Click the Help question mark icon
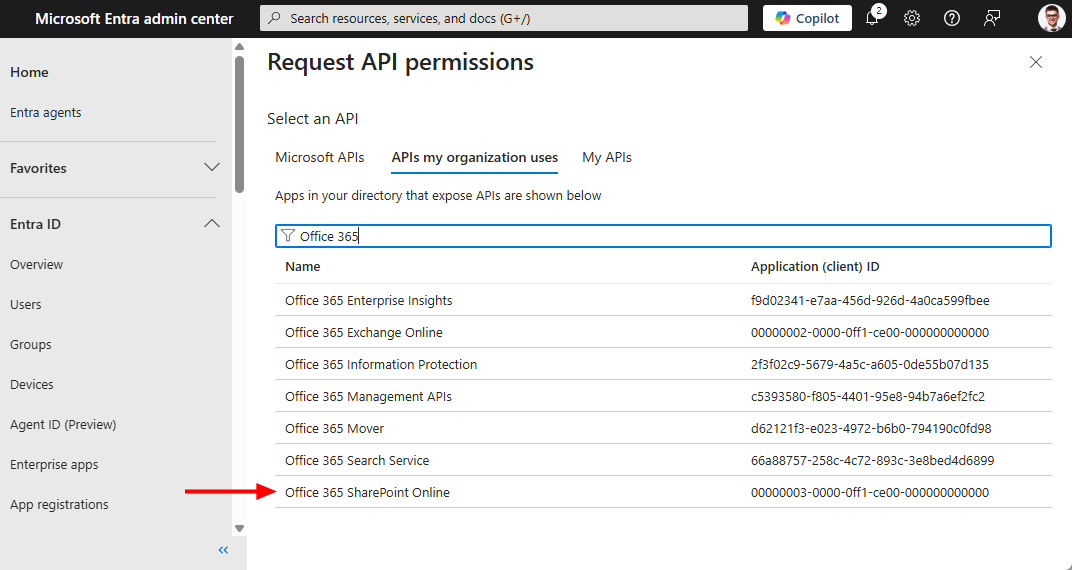 point(952,18)
